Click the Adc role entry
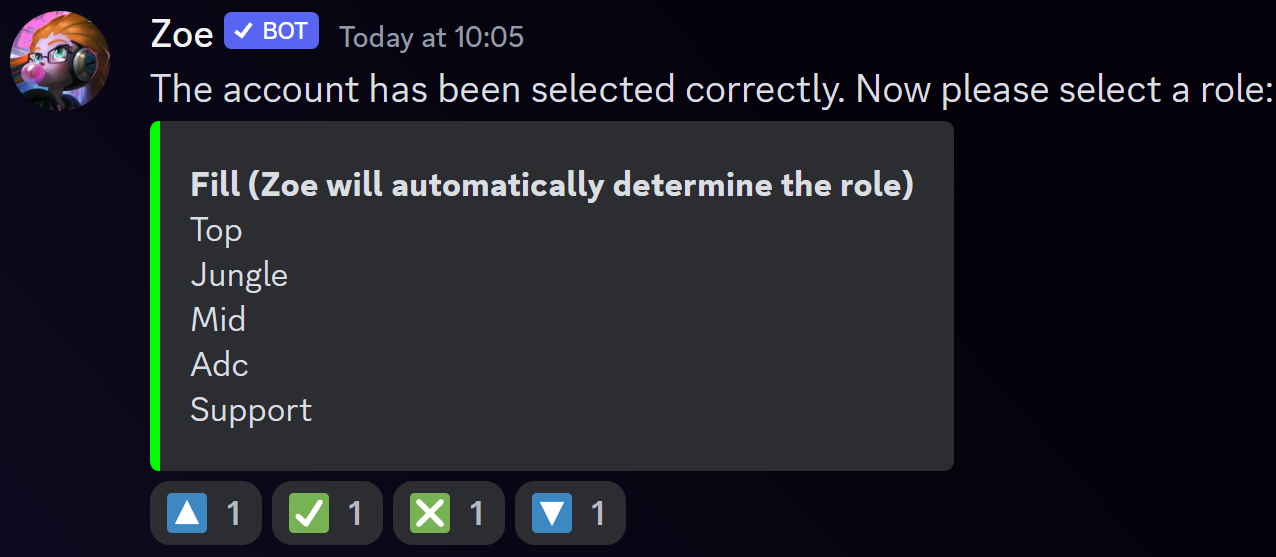The height and width of the screenshot is (557, 1276). point(219,365)
